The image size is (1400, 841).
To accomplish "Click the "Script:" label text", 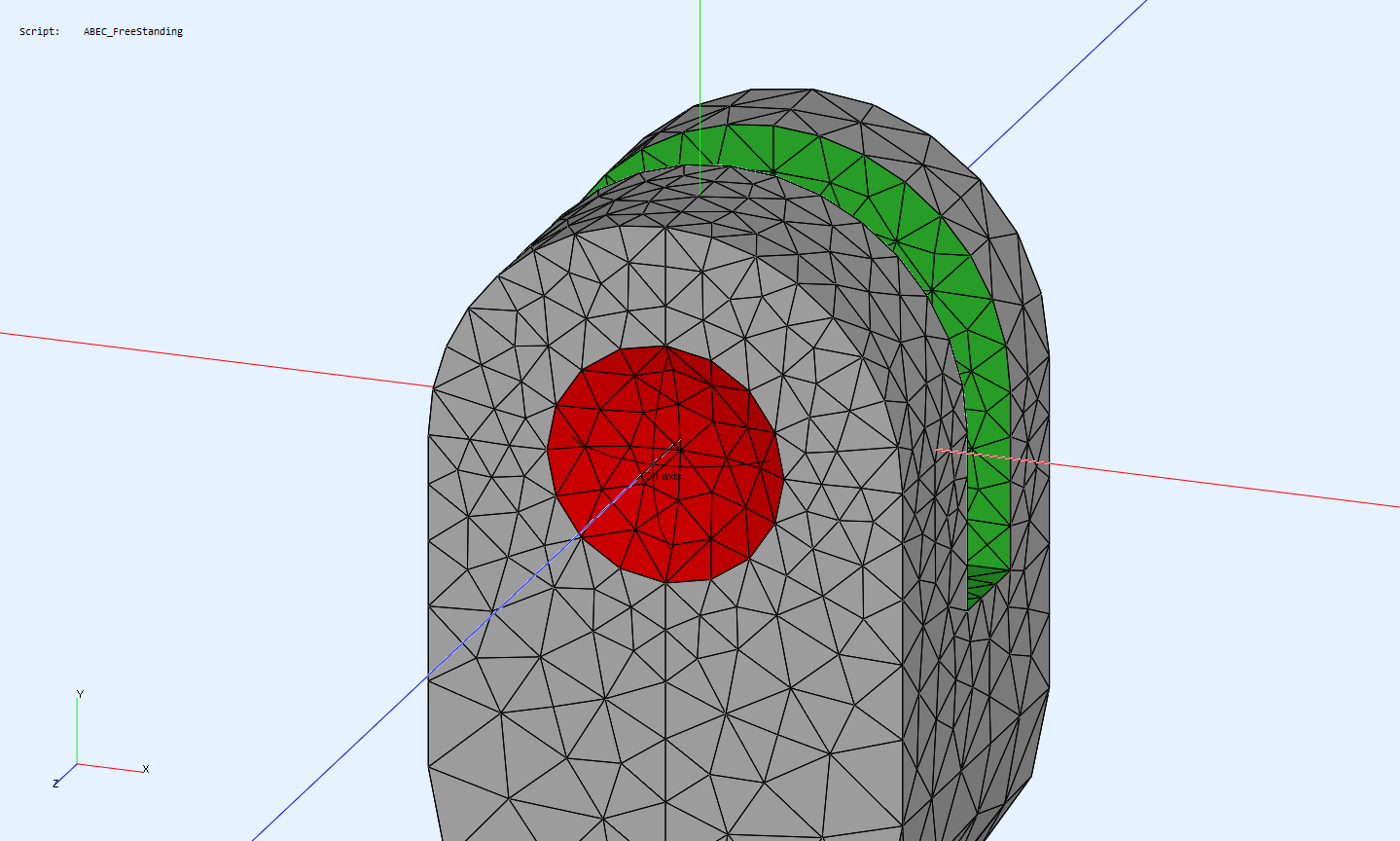I will (40, 32).
